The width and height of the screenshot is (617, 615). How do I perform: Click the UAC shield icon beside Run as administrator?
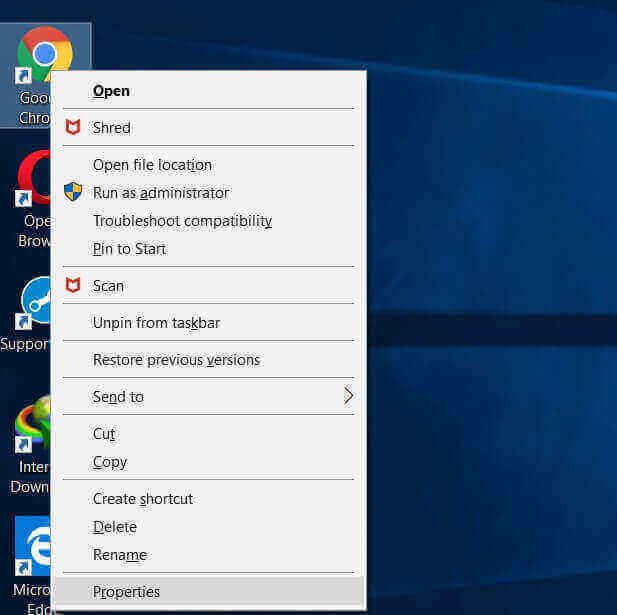72,192
